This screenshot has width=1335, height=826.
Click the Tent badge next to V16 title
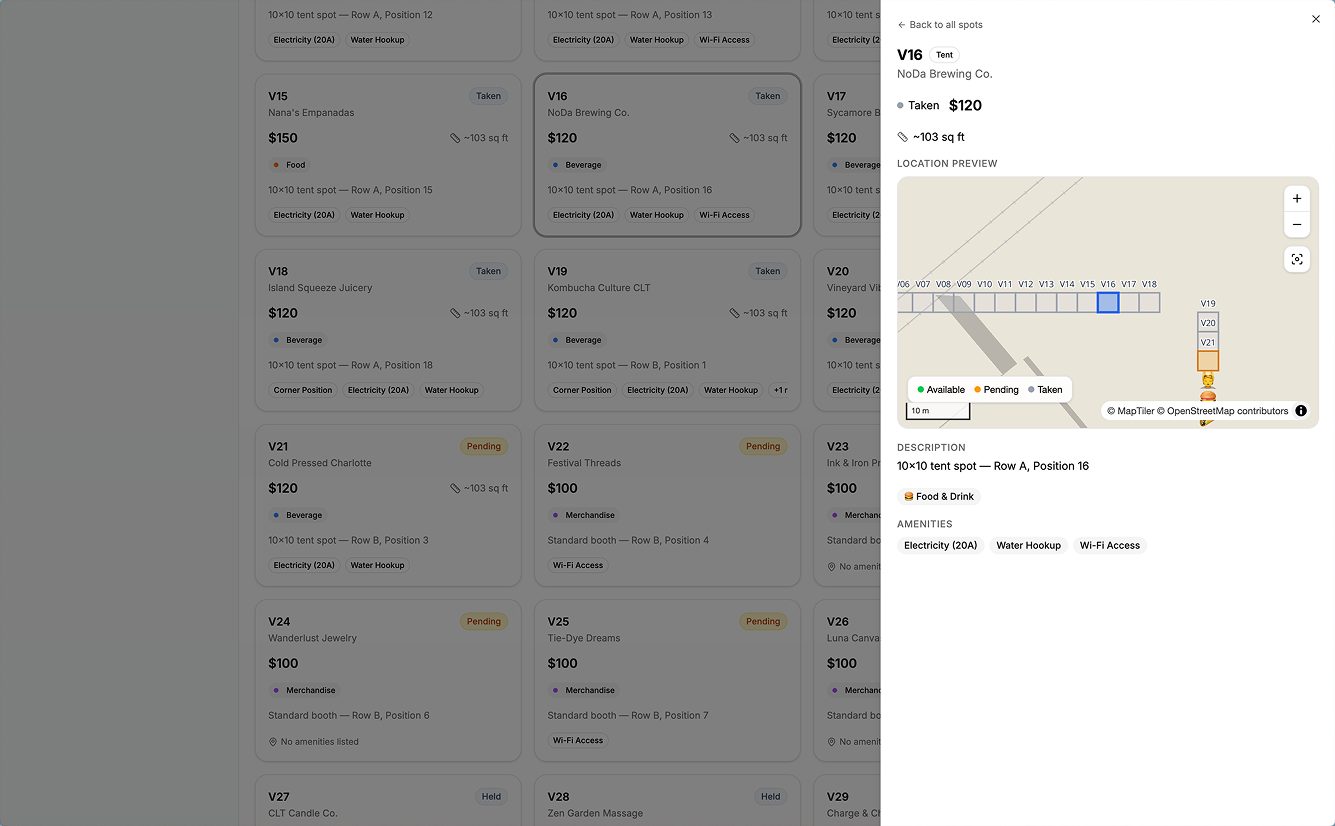point(944,55)
